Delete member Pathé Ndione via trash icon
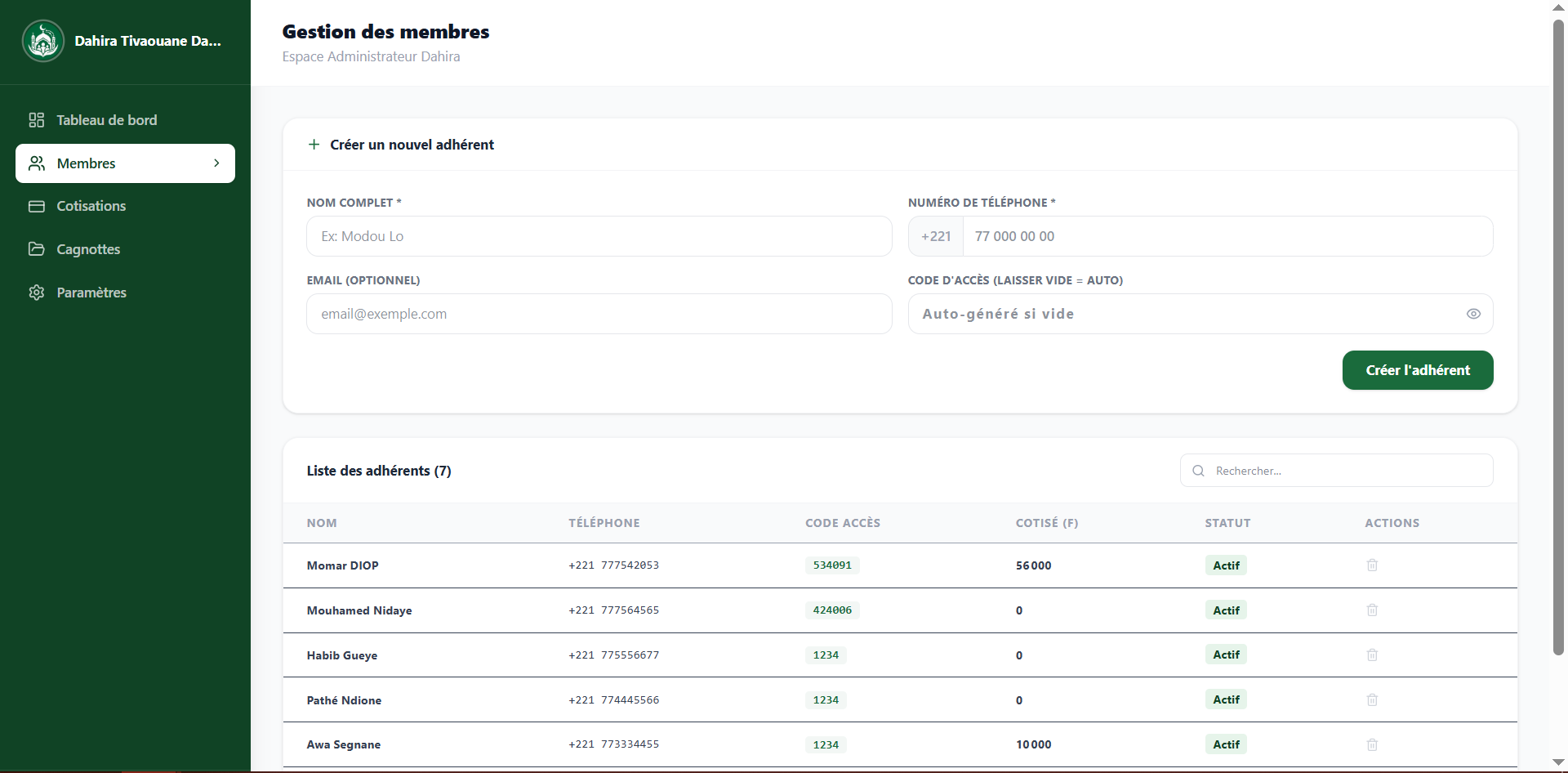The image size is (1568, 773). 1372,699
